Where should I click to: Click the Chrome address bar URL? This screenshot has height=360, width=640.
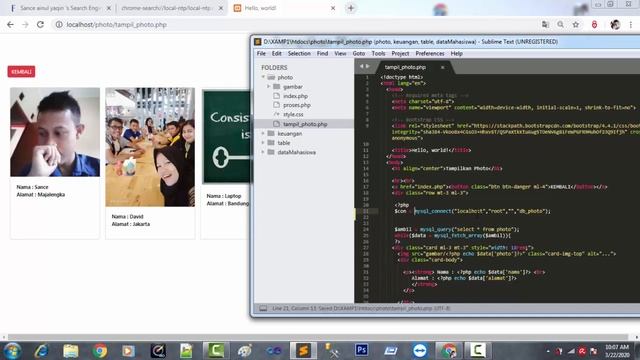coord(117,24)
